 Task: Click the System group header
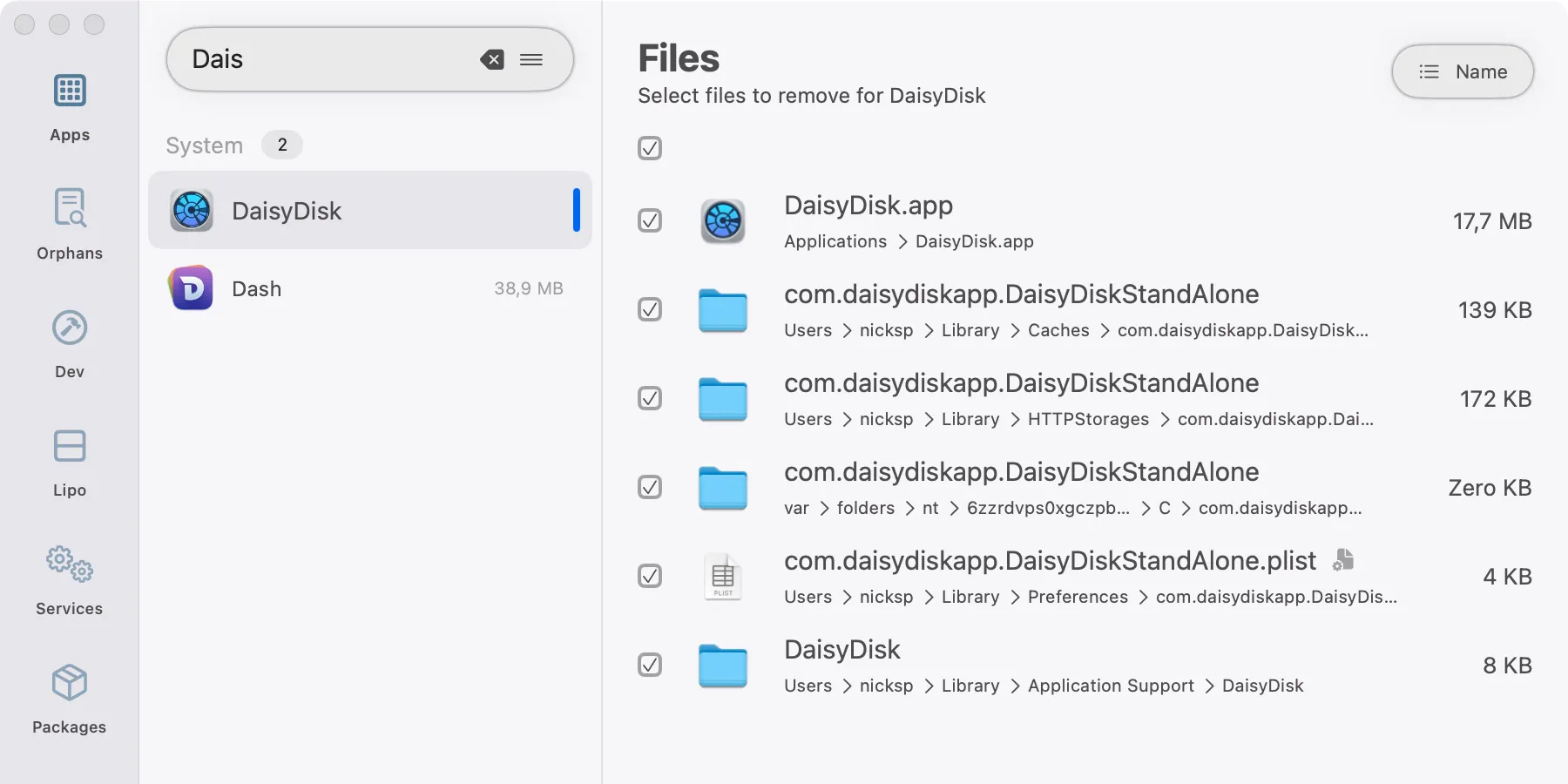pos(205,145)
